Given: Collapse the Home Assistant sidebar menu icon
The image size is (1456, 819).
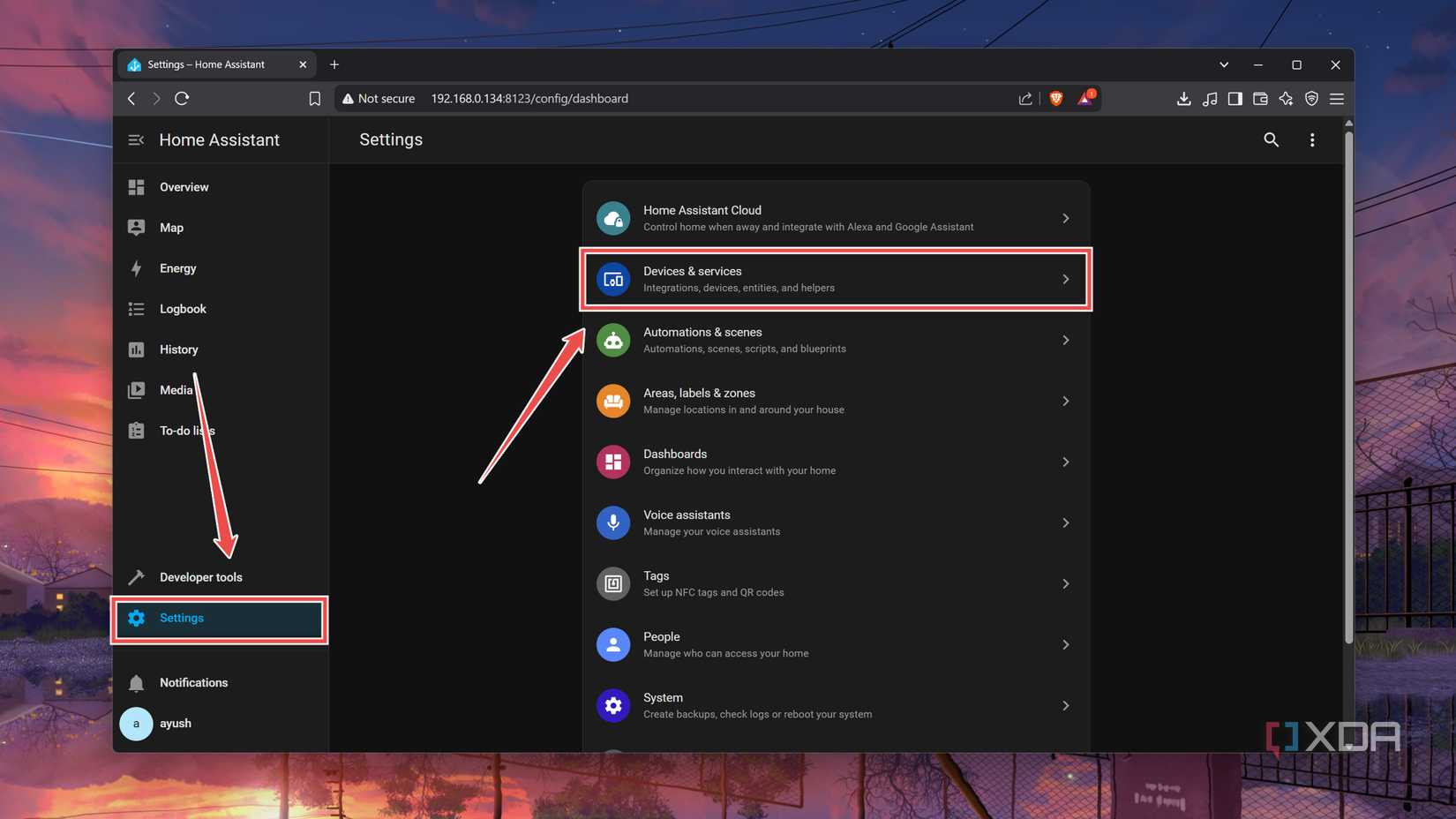Looking at the screenshot, I should (x=136, y=140).
